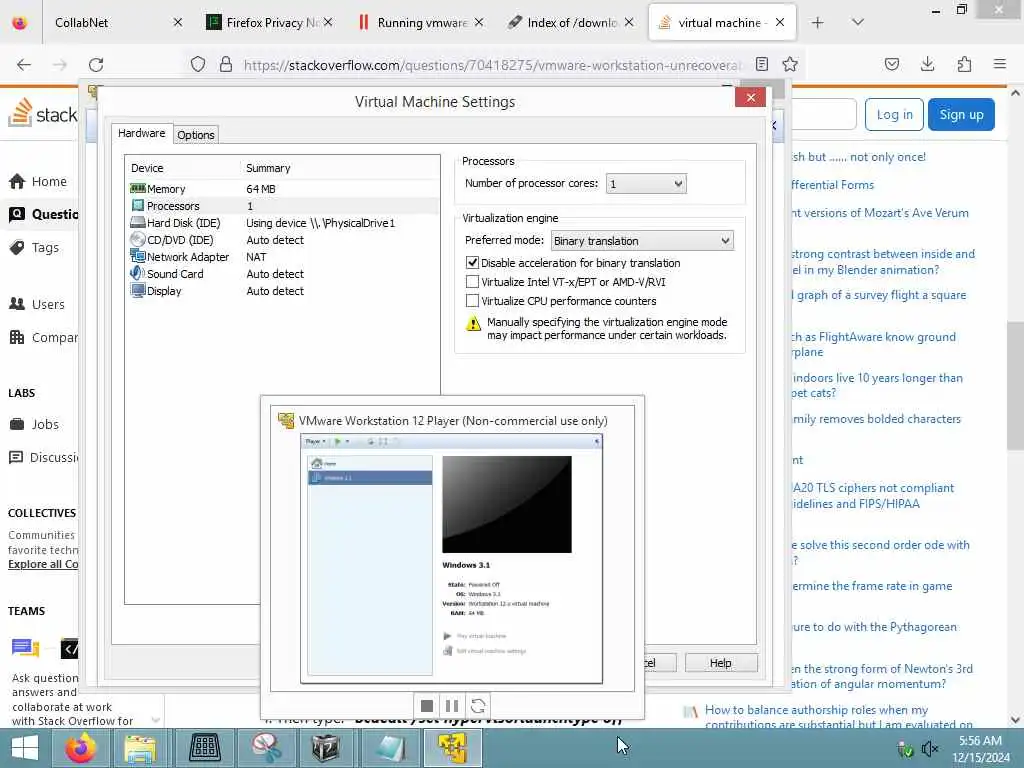Select the Hard Disk (IDE) device
This screenshot has height=768, width=1024.
pyautogui.click(x=283, y=223)
